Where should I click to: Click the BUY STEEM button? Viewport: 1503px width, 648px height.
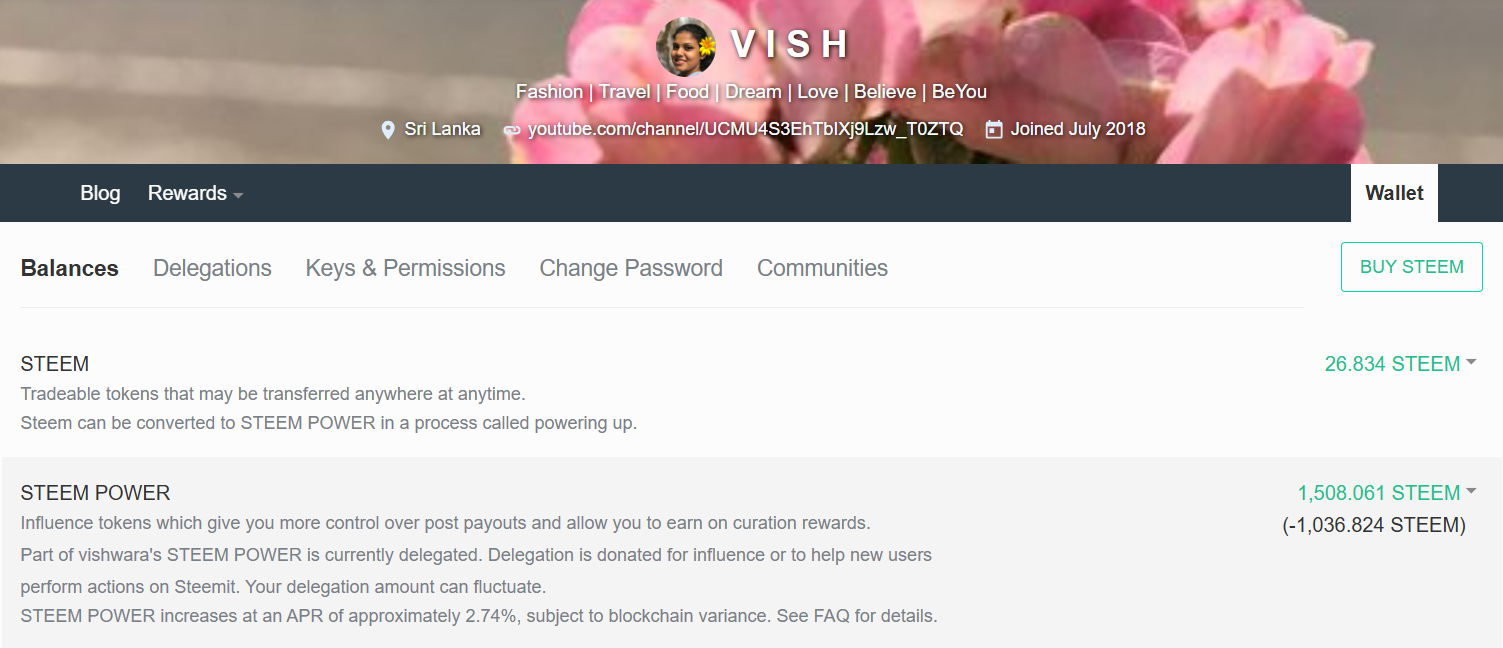coord(1412,267)
